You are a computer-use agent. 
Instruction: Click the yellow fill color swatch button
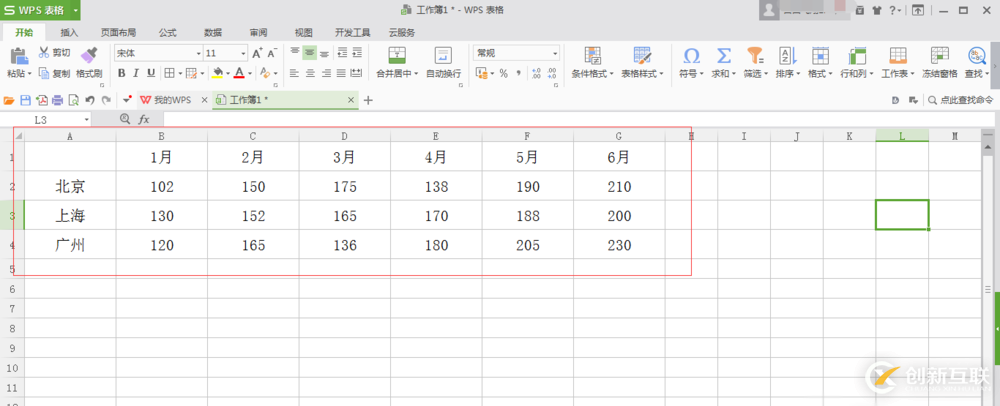pyautogui.click(x=217, y=73)
